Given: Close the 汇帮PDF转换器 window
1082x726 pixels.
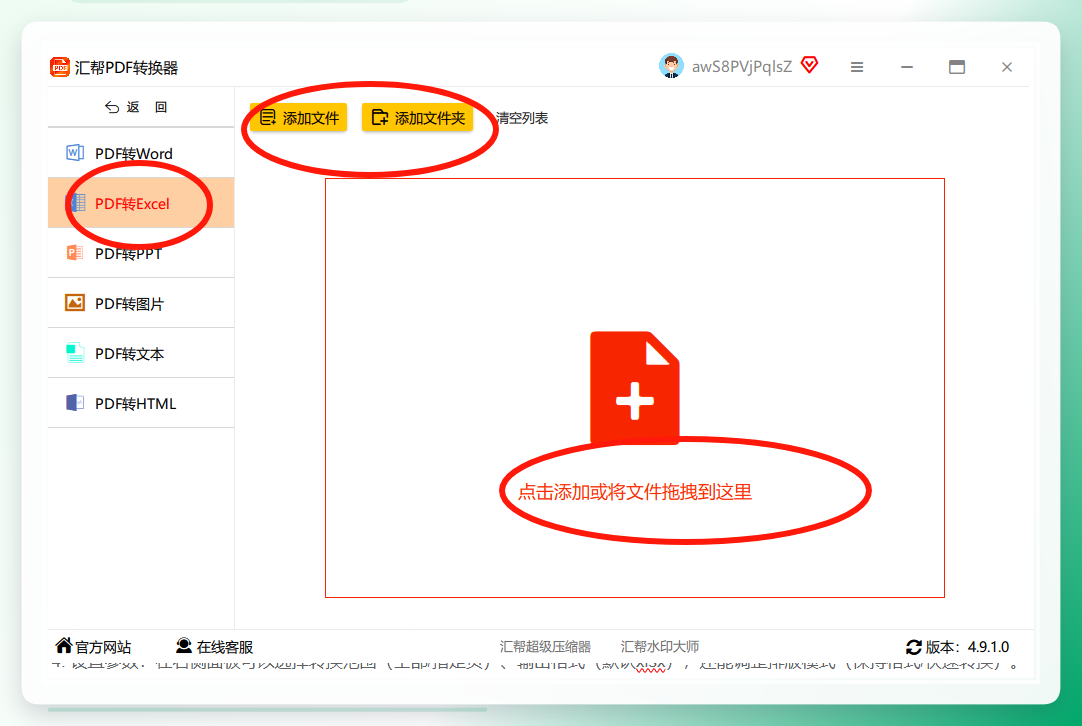Looking at the screenshot, I should point(1007,67).
